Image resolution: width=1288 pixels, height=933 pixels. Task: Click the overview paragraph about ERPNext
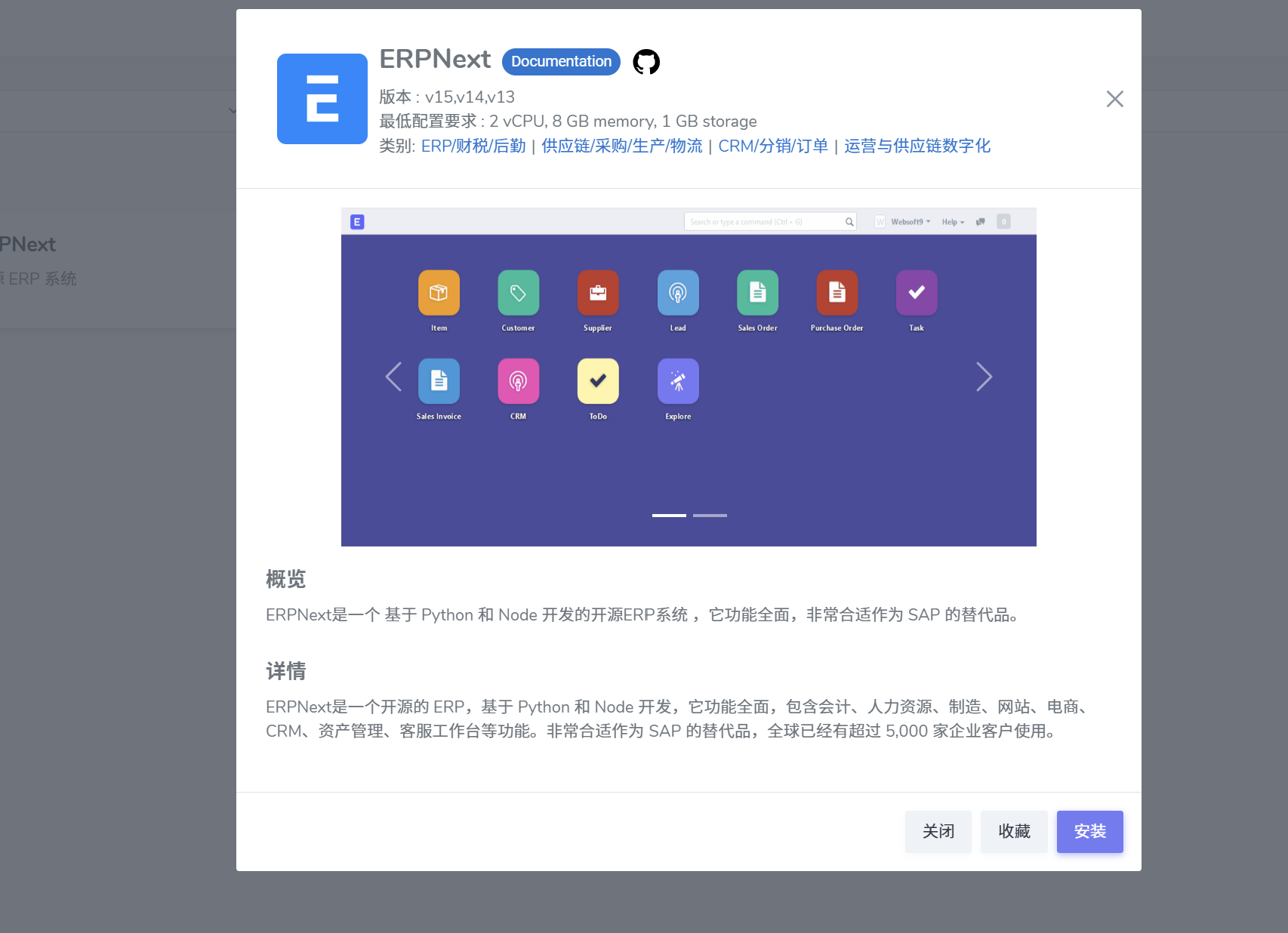tap(645, 615)
